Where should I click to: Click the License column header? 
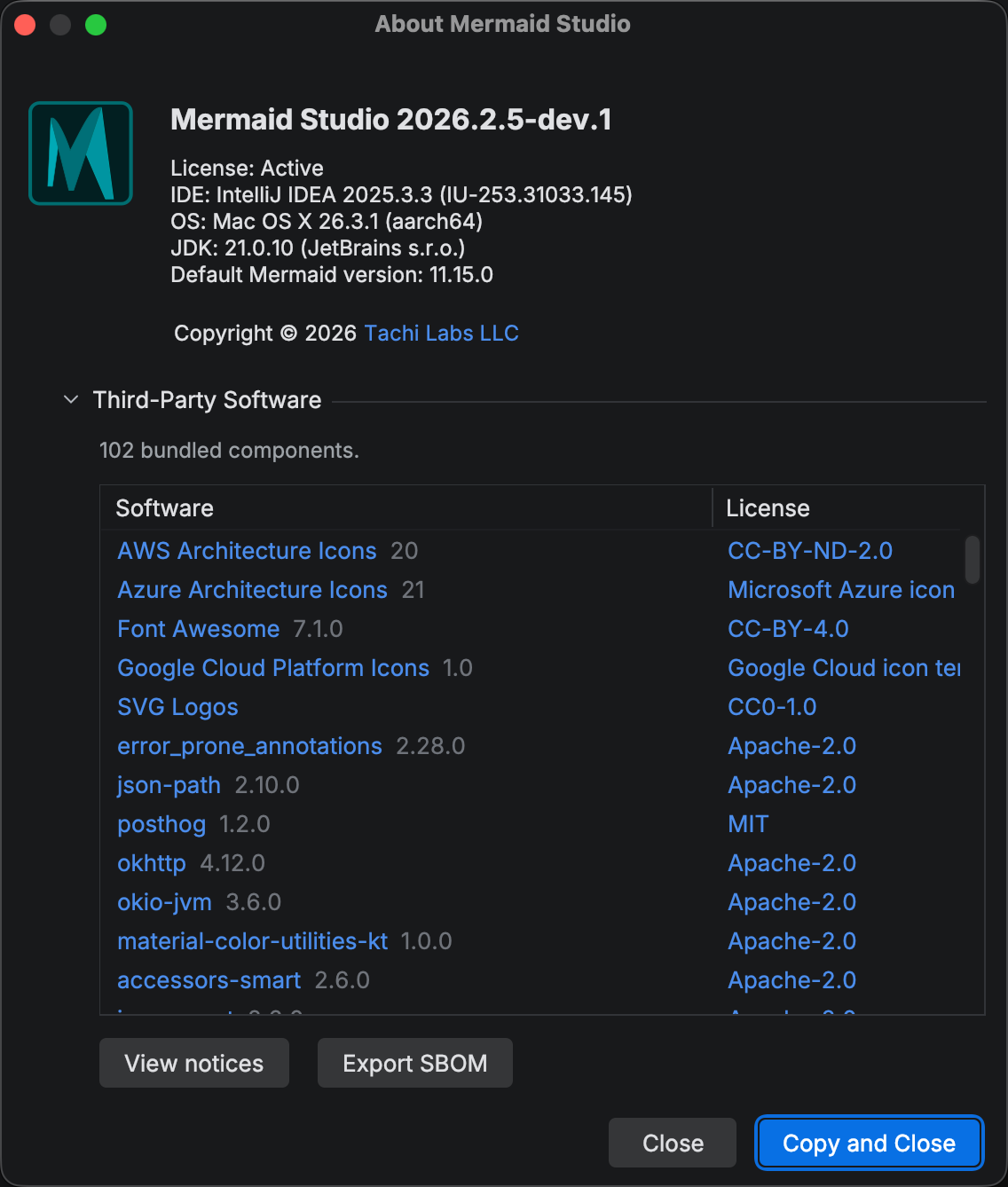point(848,508)
